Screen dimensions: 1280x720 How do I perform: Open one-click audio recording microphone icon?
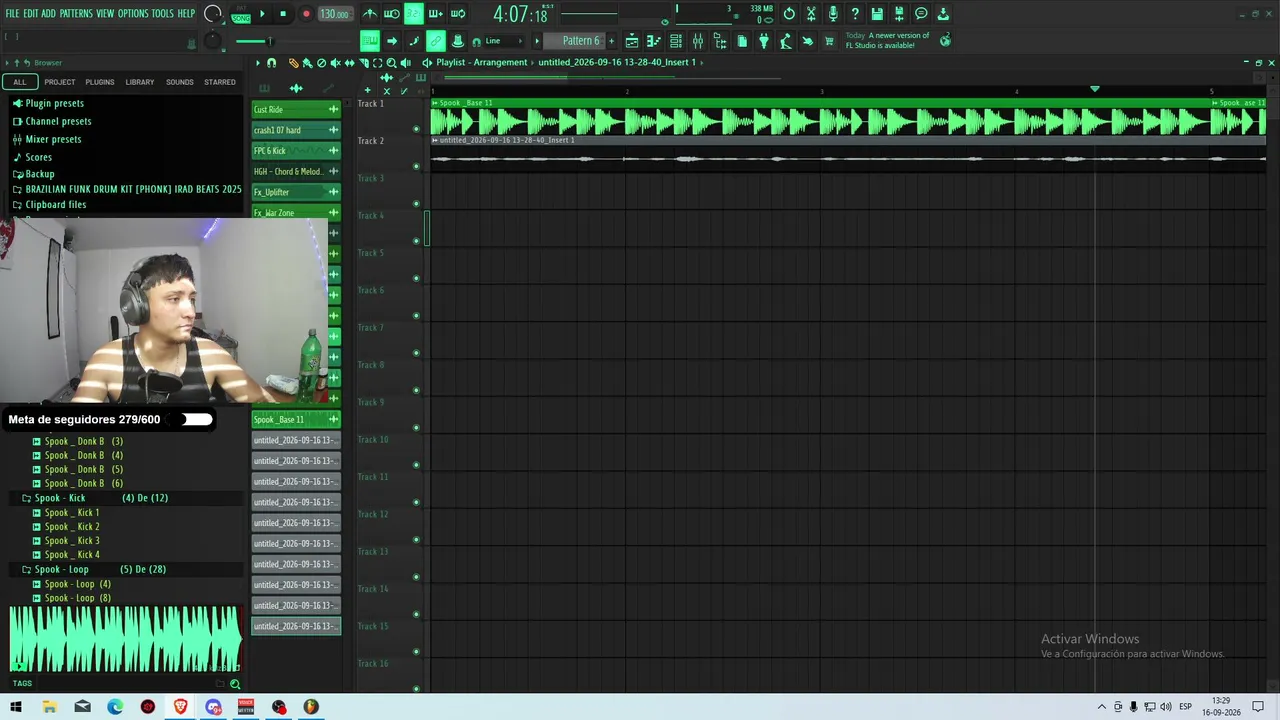[x=834, y=14]
